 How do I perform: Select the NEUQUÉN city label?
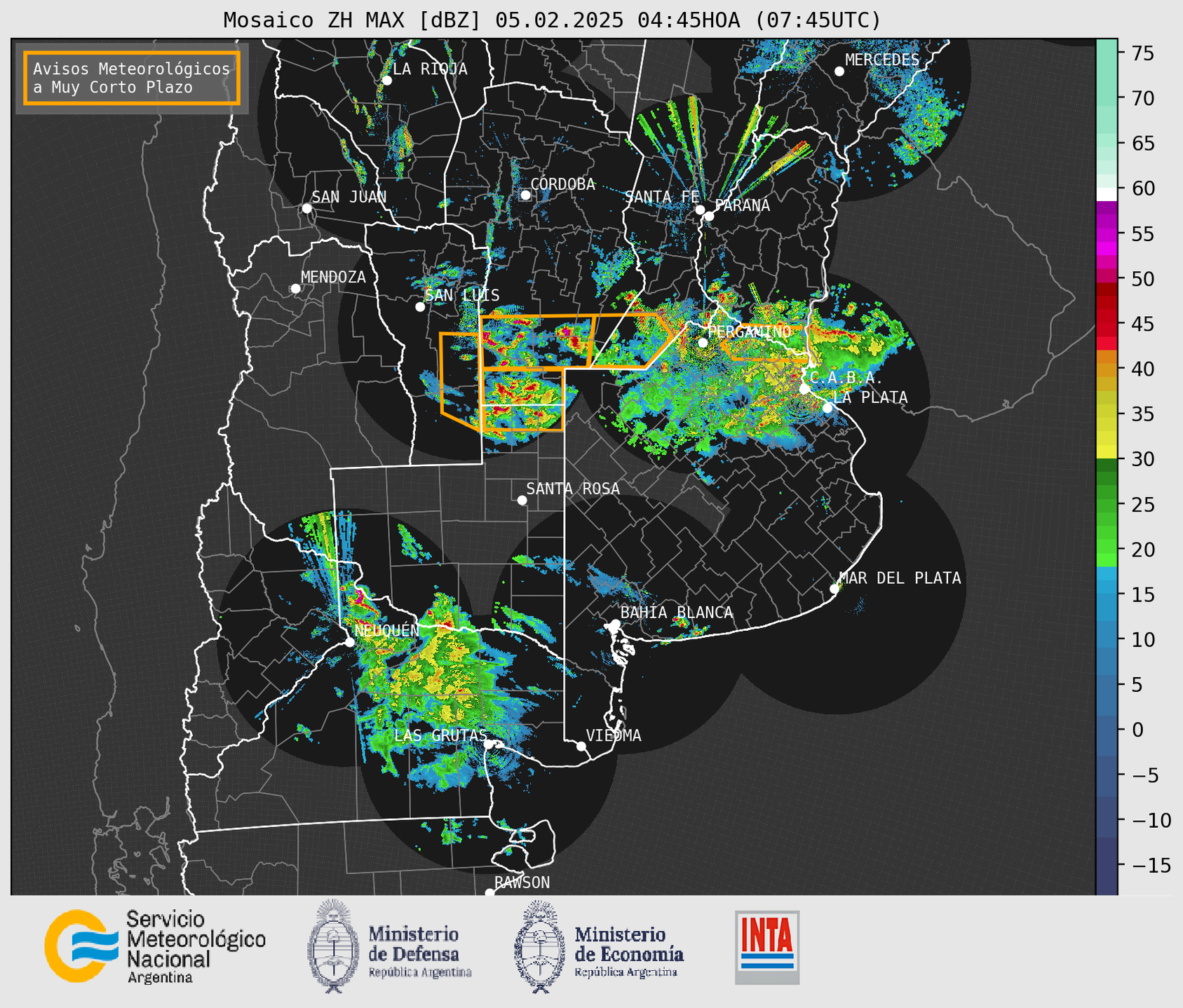coord(387,630)
